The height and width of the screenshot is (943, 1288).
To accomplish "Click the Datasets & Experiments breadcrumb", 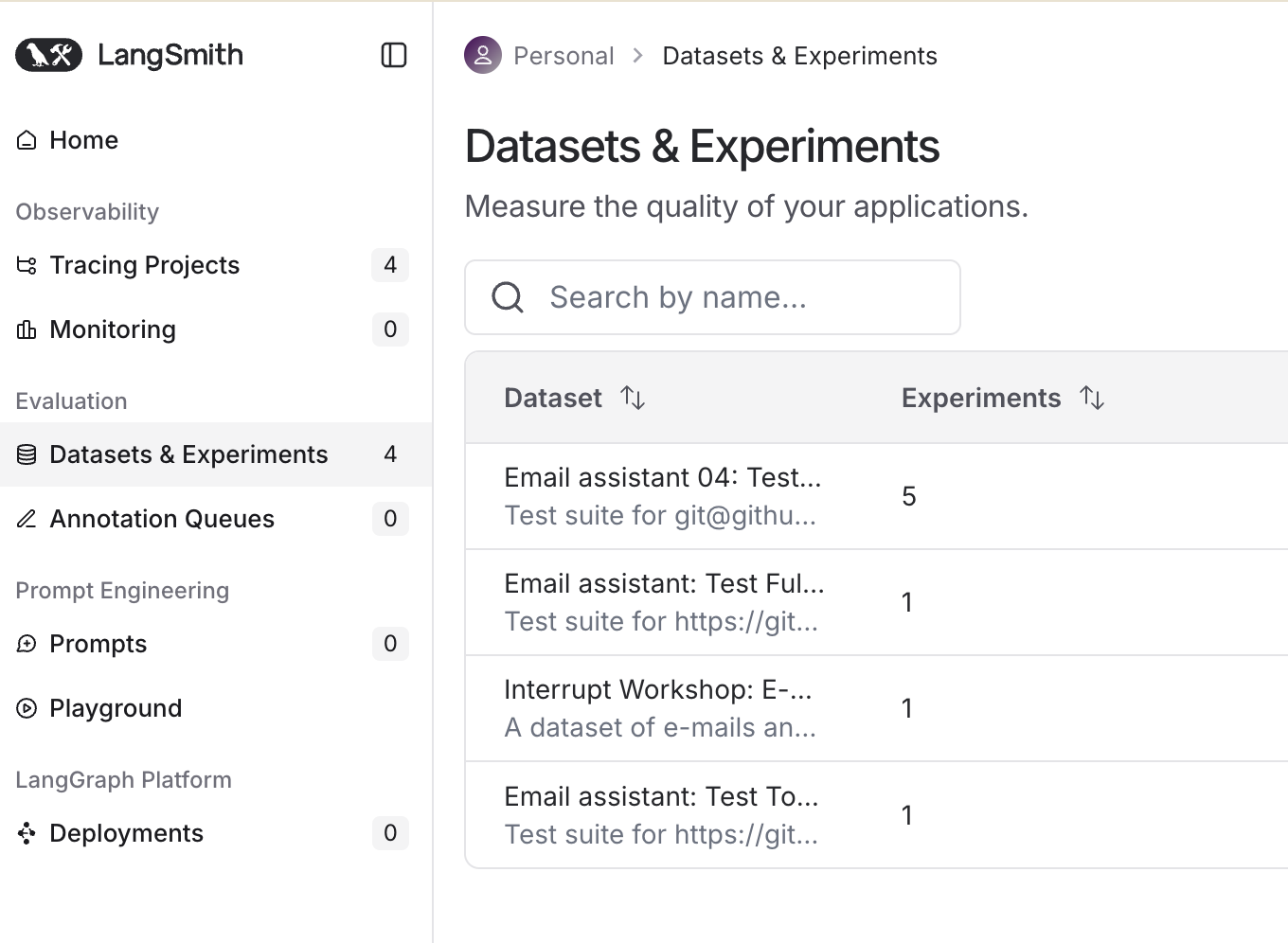I will click(799, 56).
